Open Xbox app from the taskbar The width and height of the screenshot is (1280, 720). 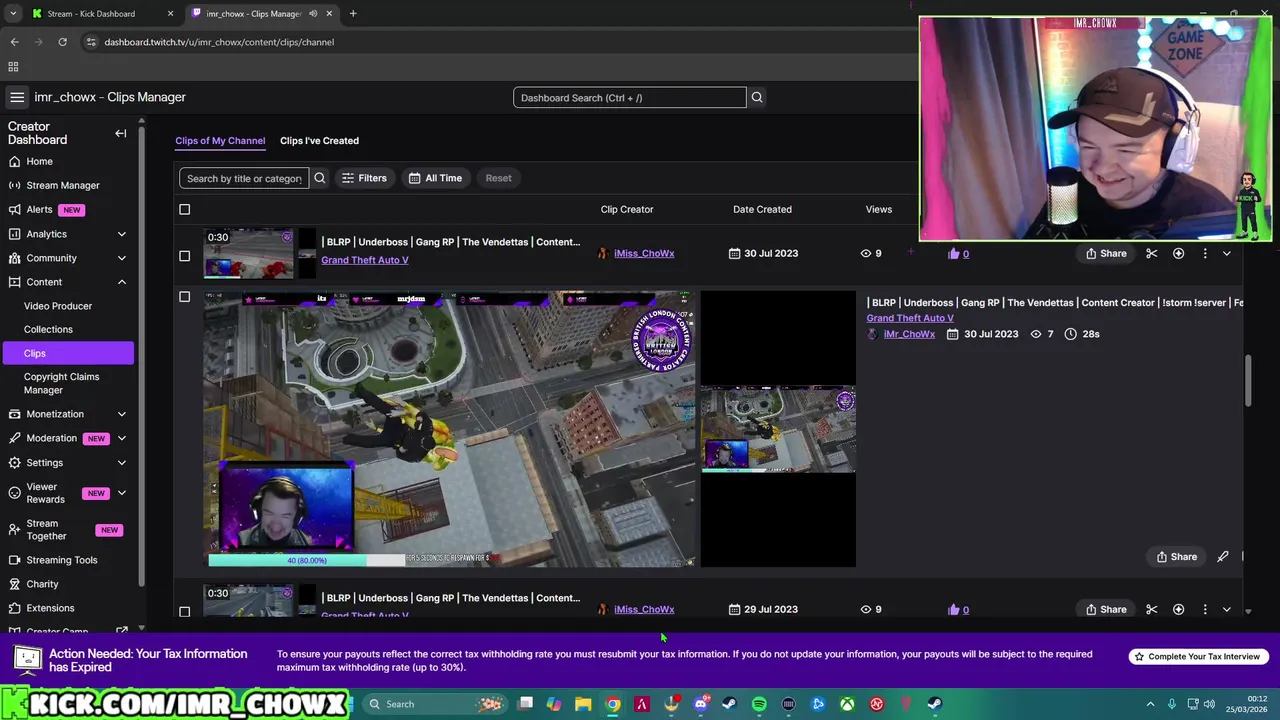pyautogui.click(x=847, y=704)
